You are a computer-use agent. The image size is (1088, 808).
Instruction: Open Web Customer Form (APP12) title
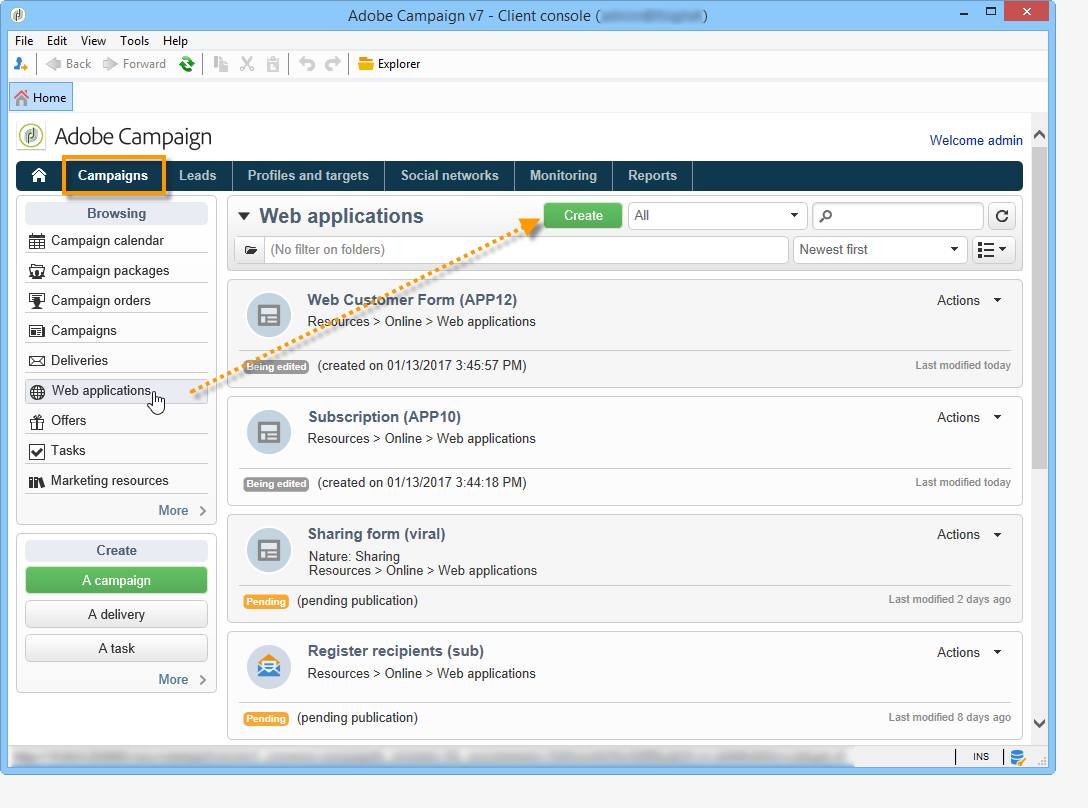tap(412, 300)
